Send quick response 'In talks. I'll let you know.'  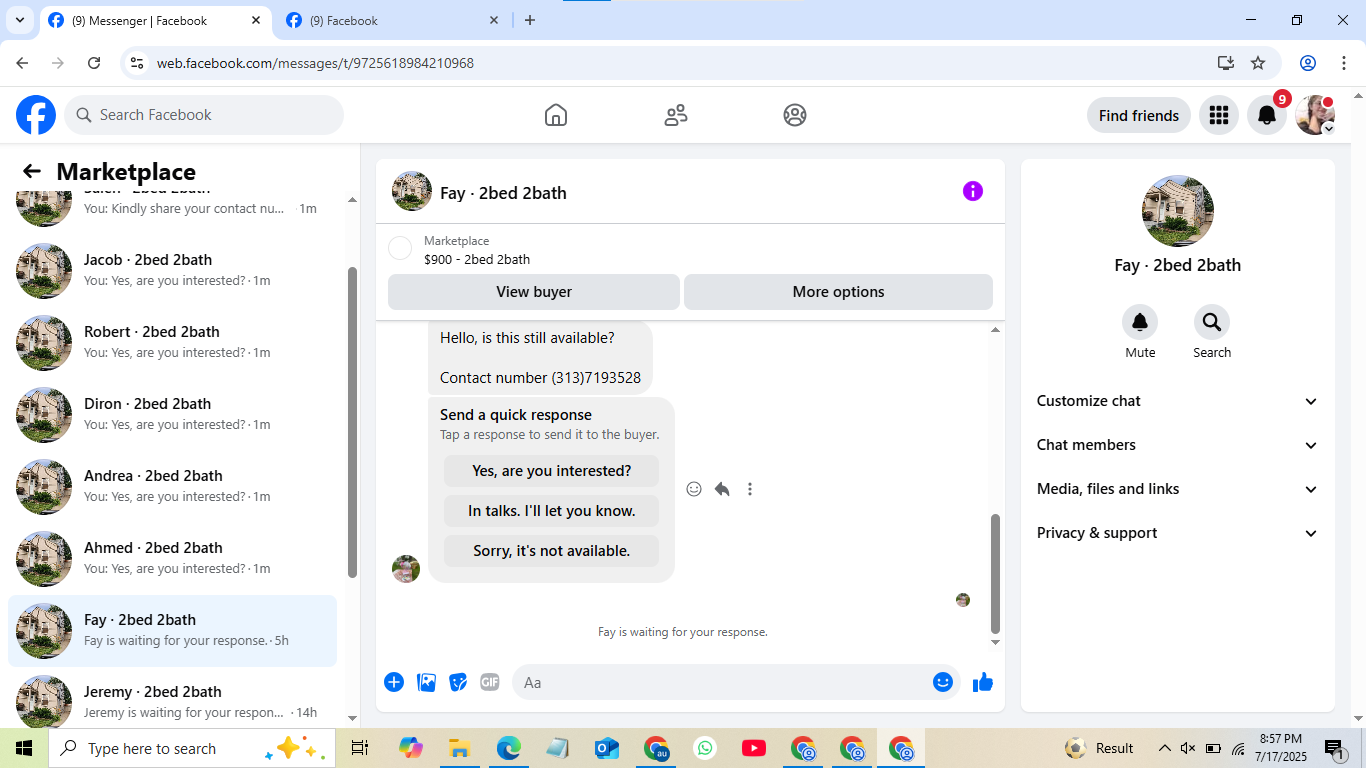(x=551, y=511)
